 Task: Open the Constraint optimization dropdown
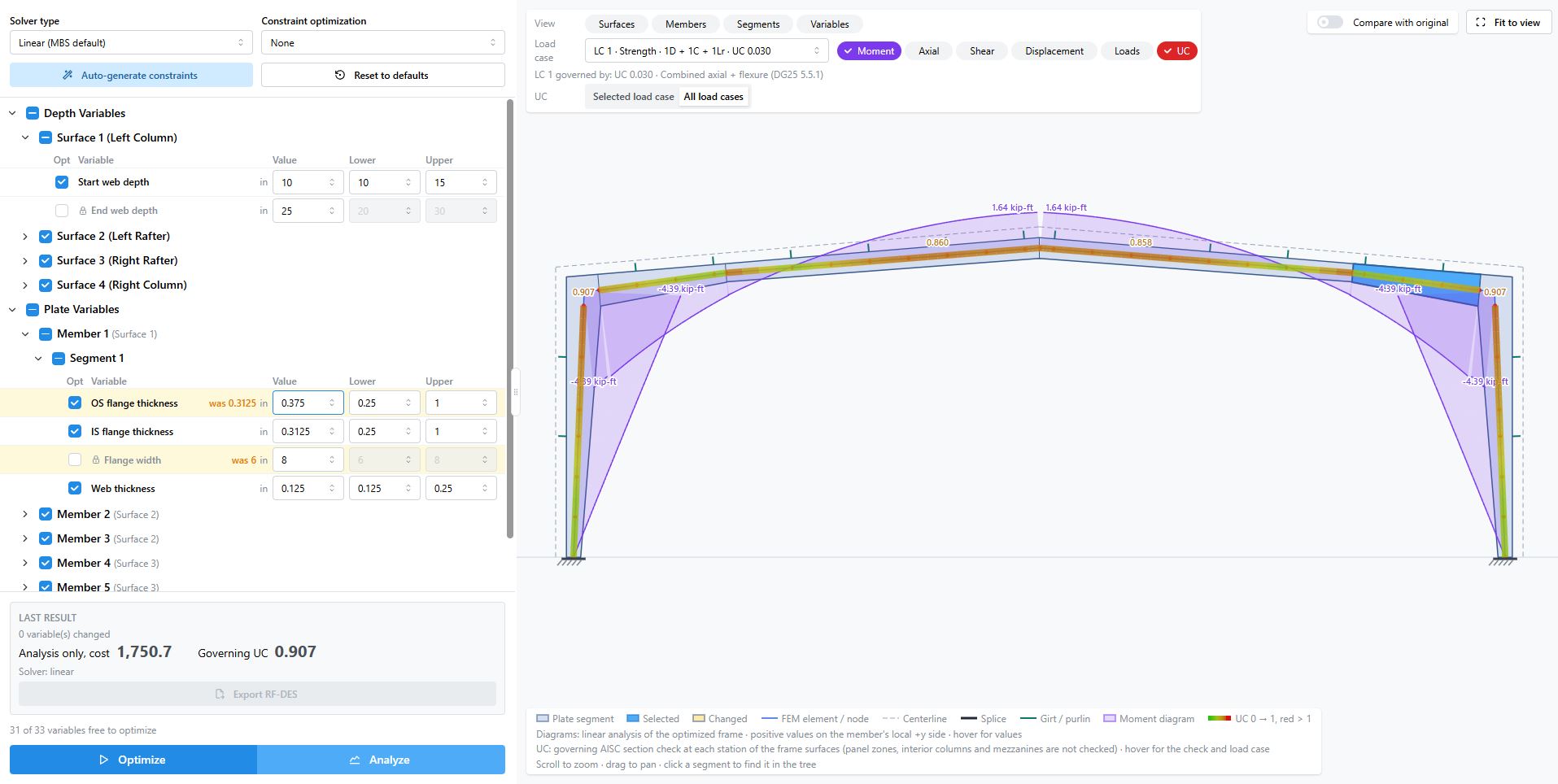coord(382,42)
